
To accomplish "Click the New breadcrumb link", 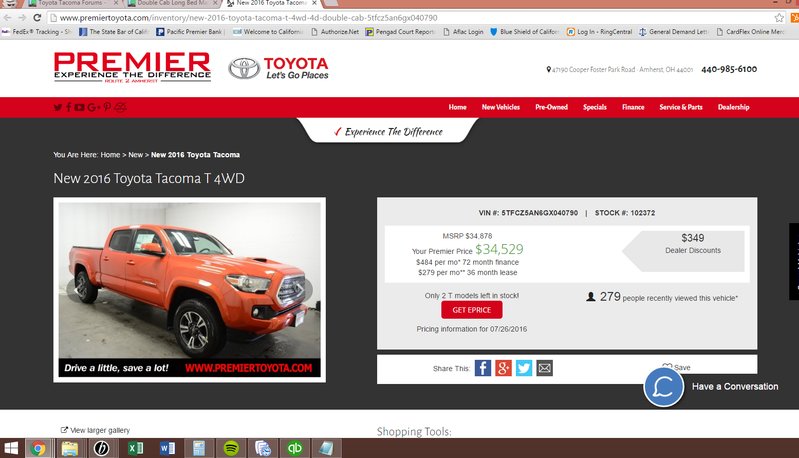I will tap(136, 155).
